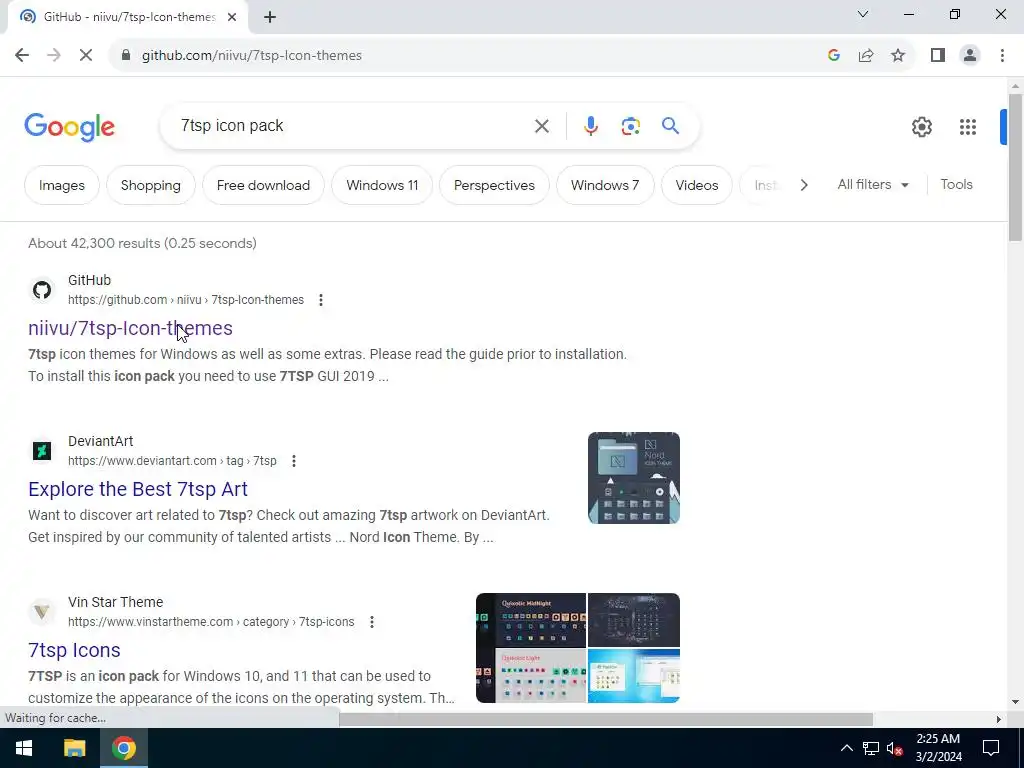Open a new browser tab

[270, 17]
